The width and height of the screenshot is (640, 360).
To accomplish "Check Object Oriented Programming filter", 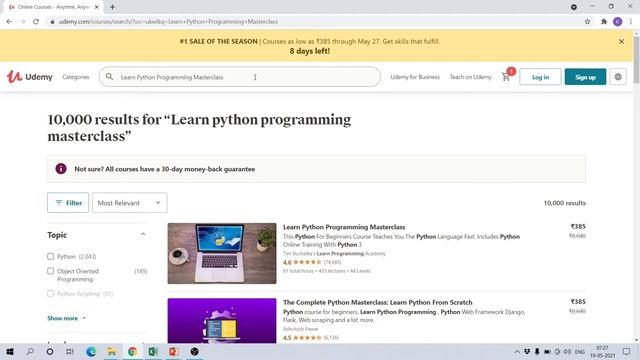I will point(51,271).
